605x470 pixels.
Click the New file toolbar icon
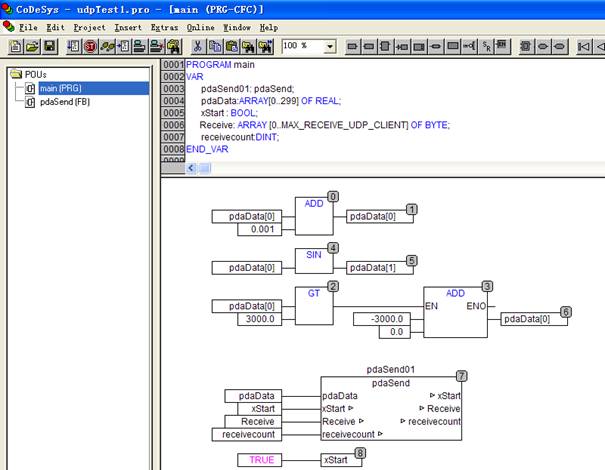(x=16, y=46)
